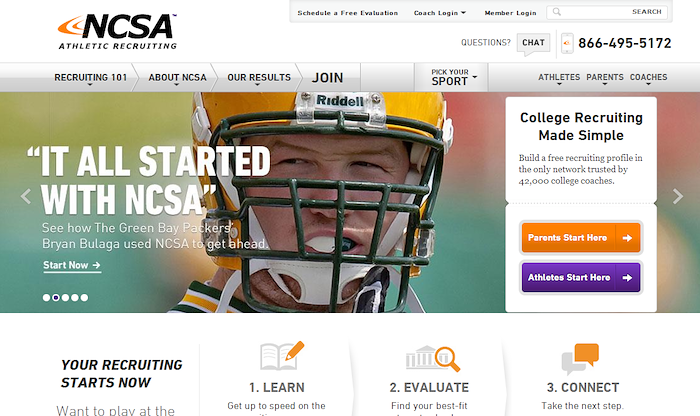Click the Parents Start Here button

click(x=581, y=238)
